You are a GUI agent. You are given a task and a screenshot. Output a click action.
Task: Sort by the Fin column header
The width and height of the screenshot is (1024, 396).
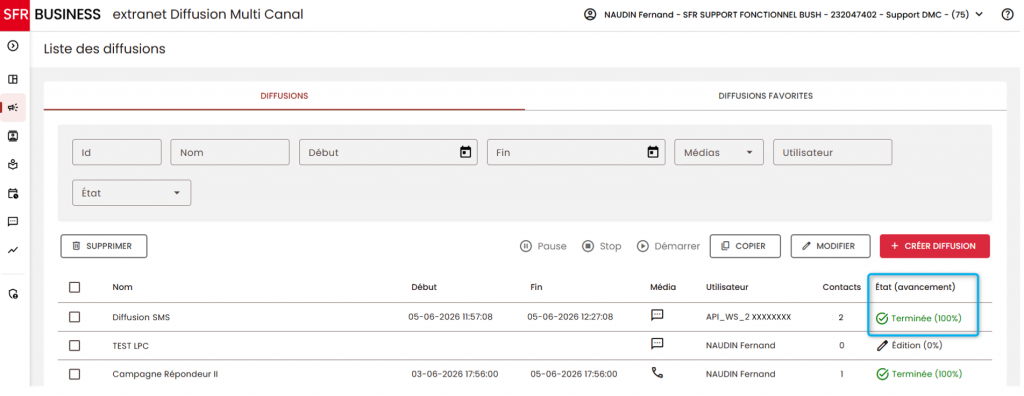[x=536, y=287]
